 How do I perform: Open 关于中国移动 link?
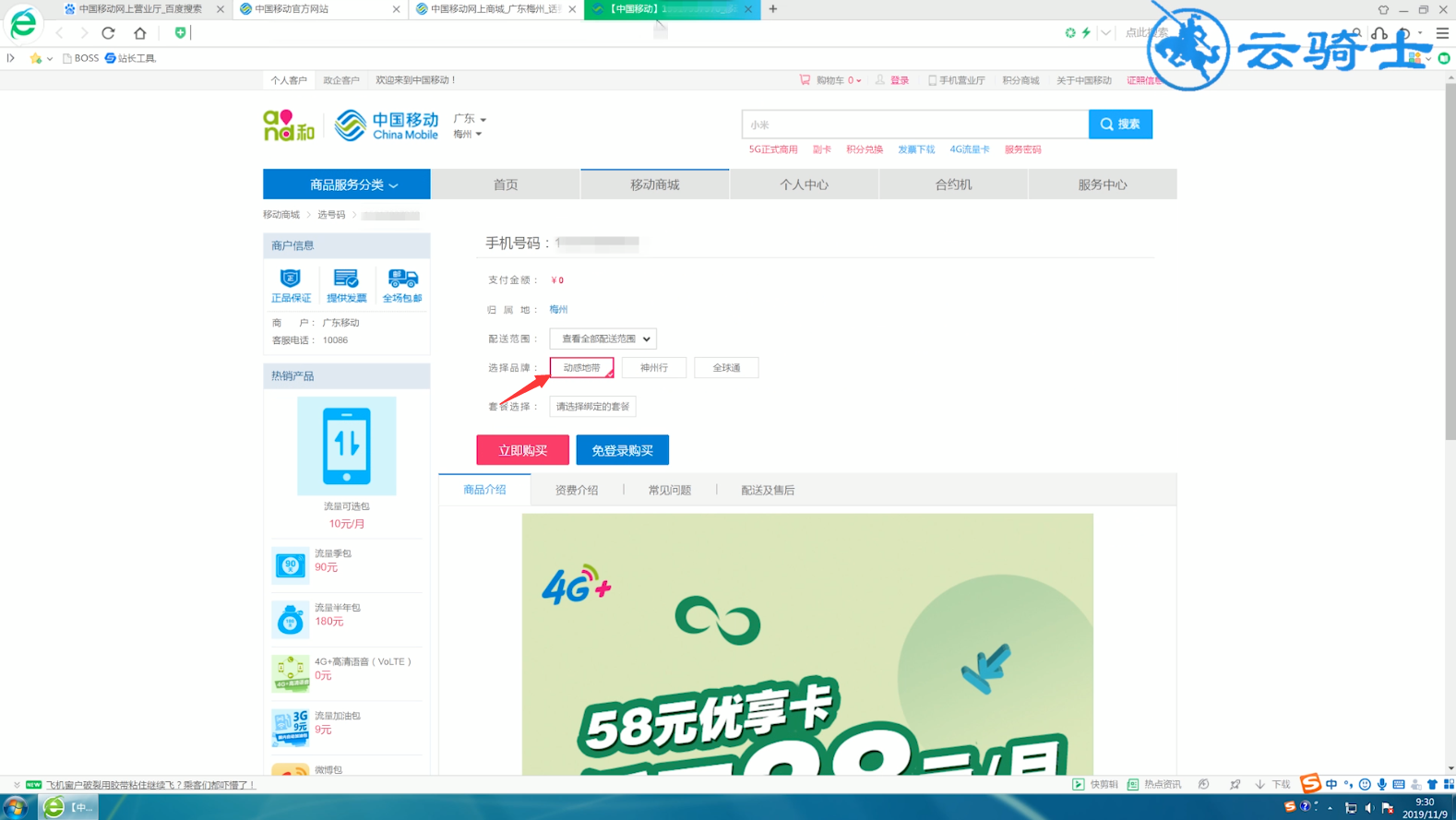[x=1083, y=80]
